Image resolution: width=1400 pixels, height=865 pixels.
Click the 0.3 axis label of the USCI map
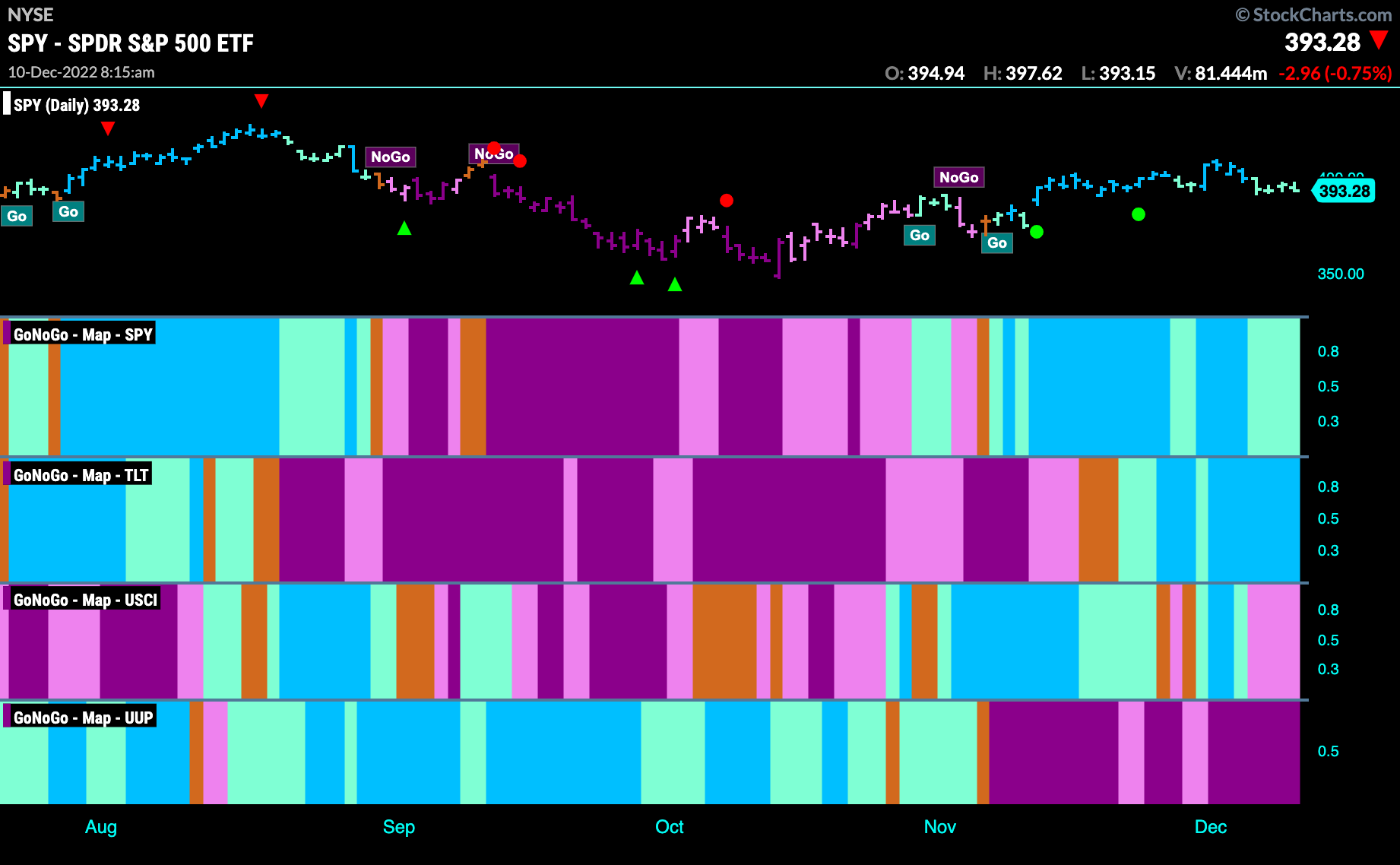point(1329,670)
